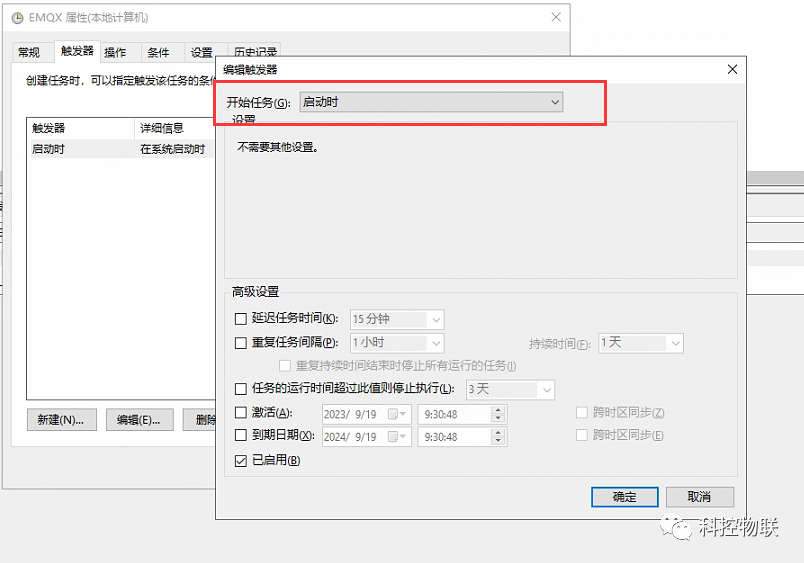This screenshot has width=804, height=563.
Task: Enable the 激活 checkbox
Action: tap(240, 412)
